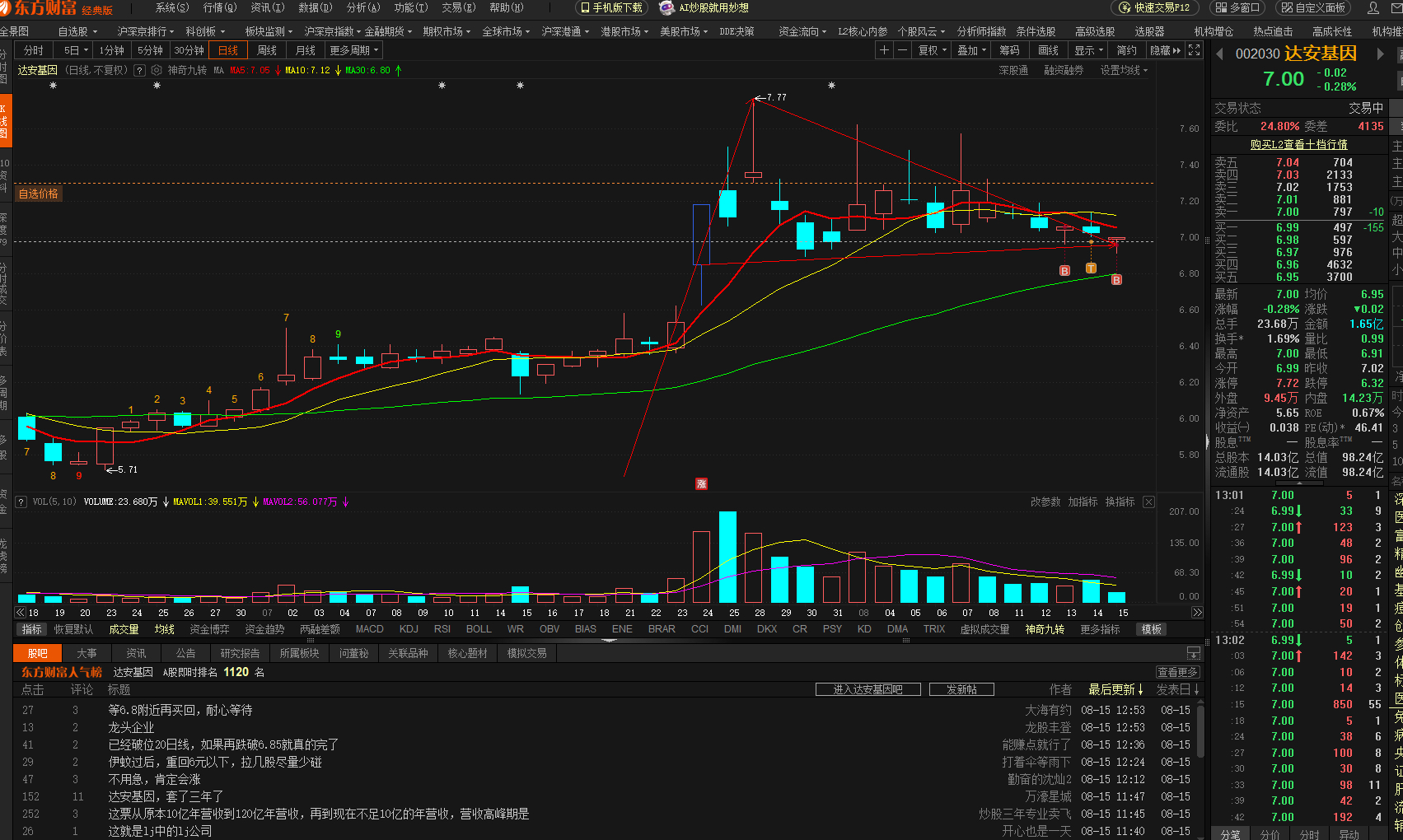The image size is (1403, 840).
Task: Go to previous stock arrow beside 002030
Action: (x=1219, y=54)
